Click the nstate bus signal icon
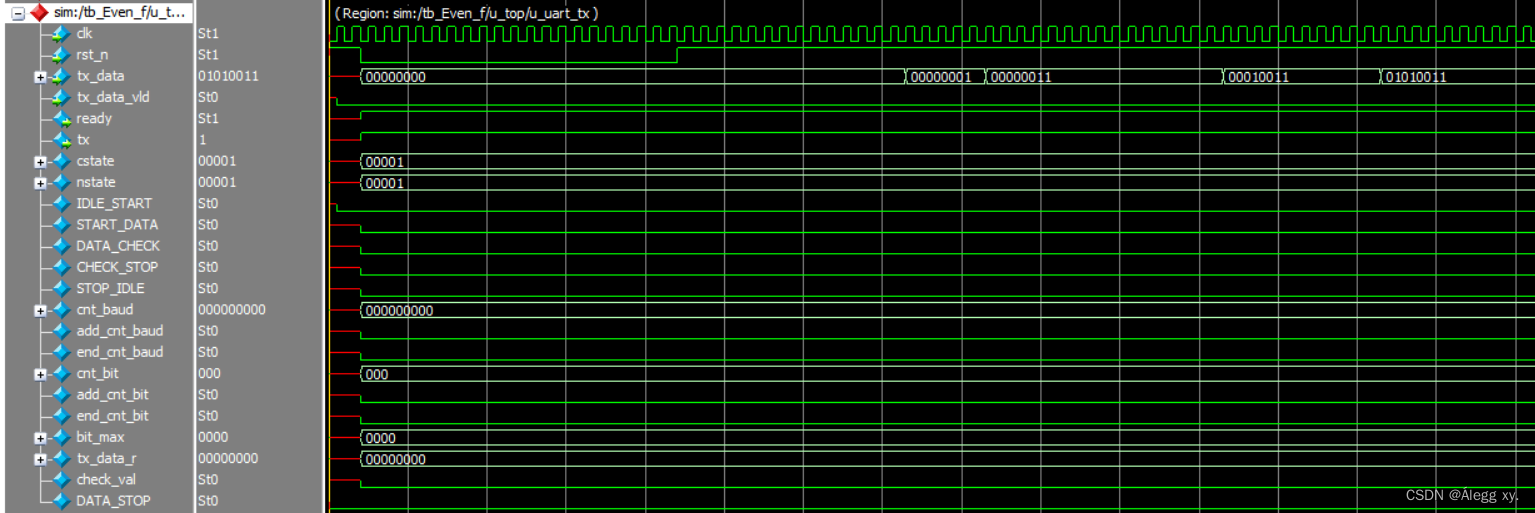Viewport: 1535px width, 513px height. coord(61,182)
